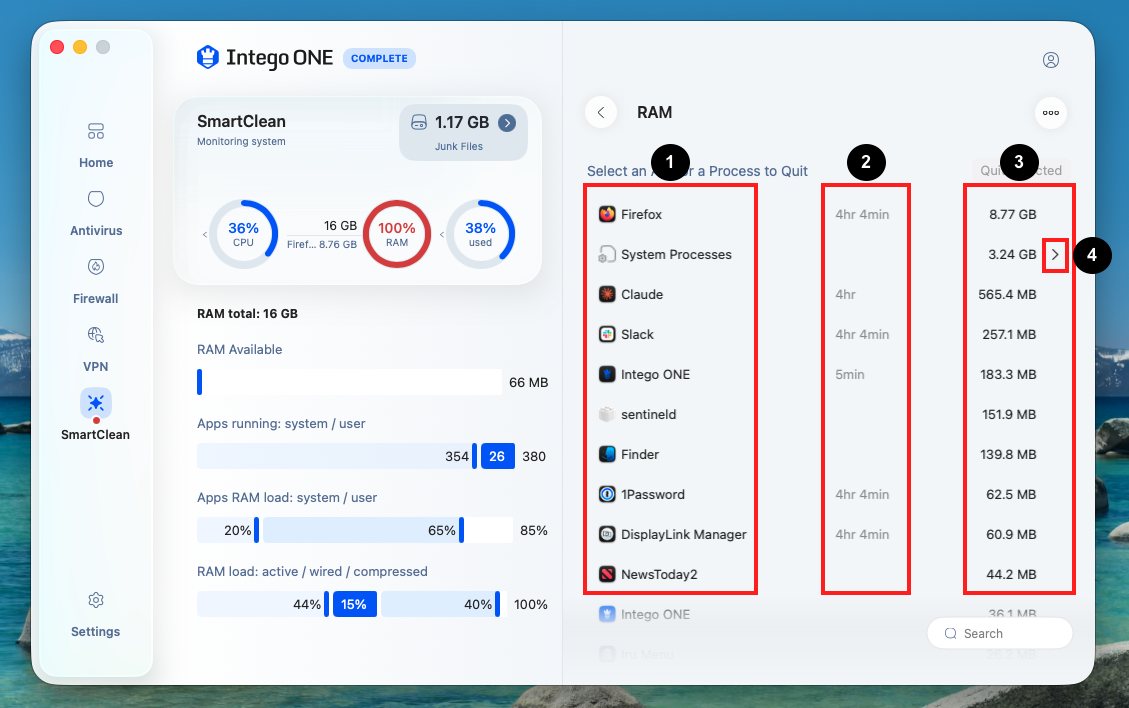This screenshot has height=708, width=1129.
Task: Click the RAM total: 16 GB label
Action: tap(247, 313)
